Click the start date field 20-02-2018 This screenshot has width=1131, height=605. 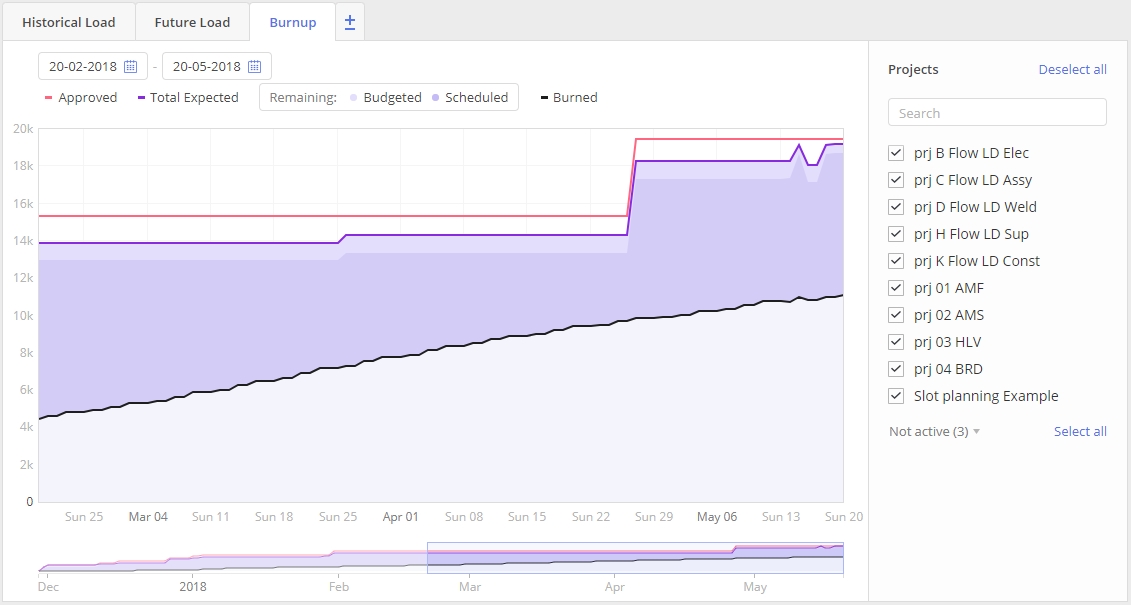93,66
